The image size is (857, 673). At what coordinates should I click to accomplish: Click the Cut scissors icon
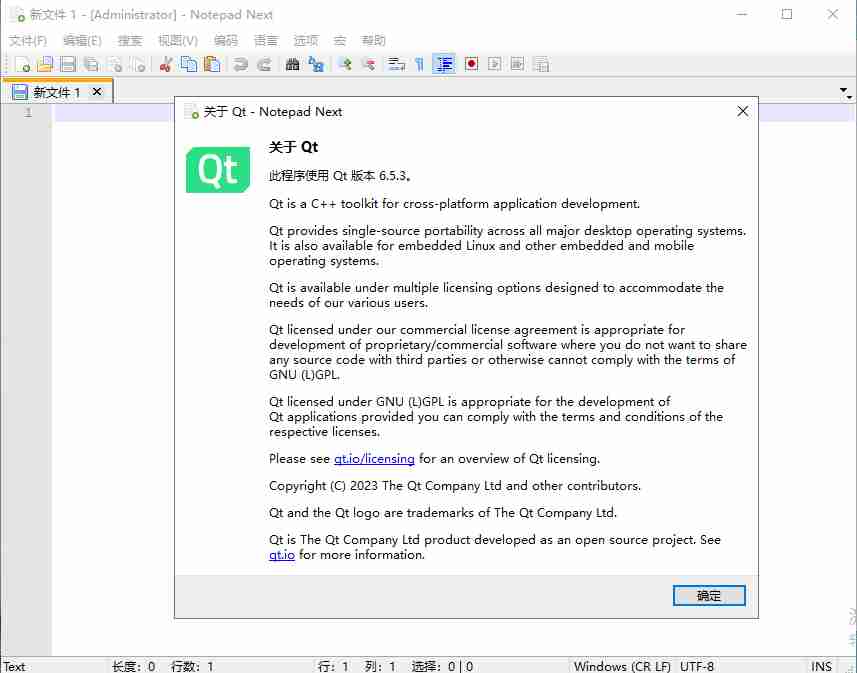166,64
